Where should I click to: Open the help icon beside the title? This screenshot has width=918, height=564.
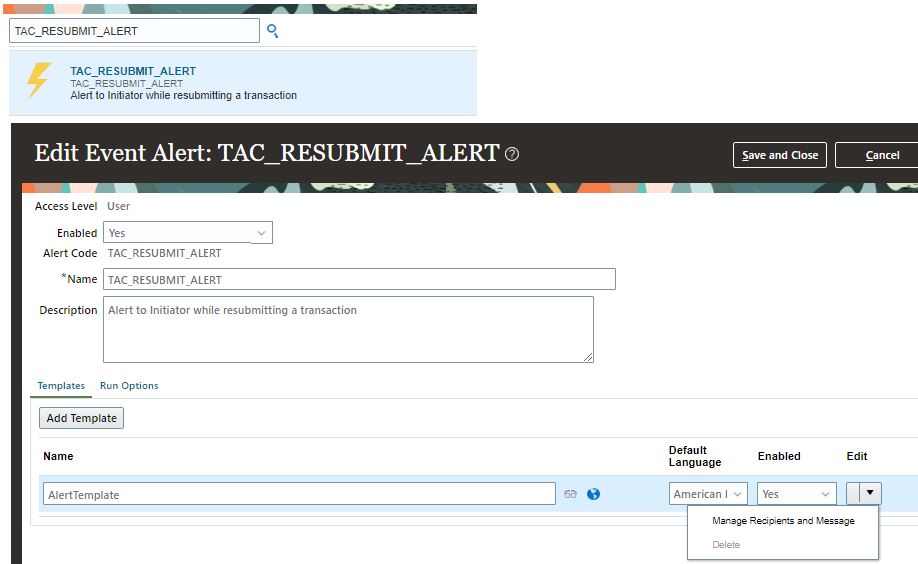[x=512, y=154]
